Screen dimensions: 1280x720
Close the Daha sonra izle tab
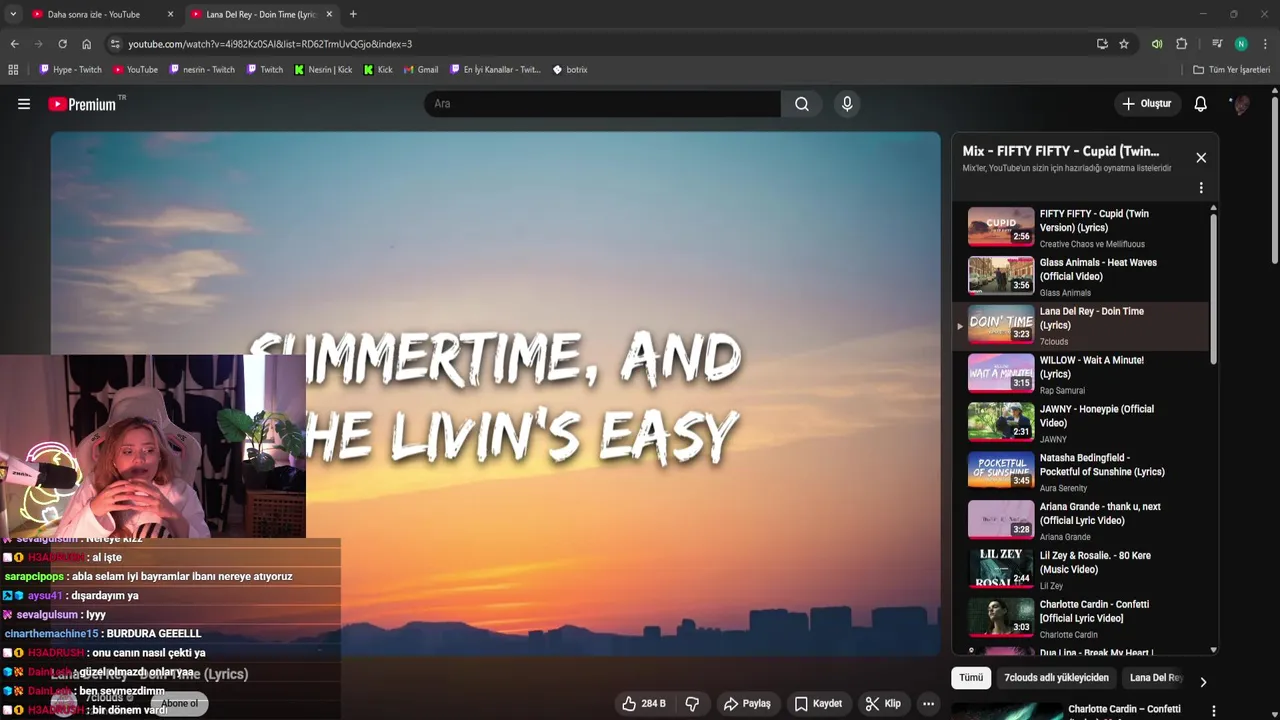[x=170, y=14]
